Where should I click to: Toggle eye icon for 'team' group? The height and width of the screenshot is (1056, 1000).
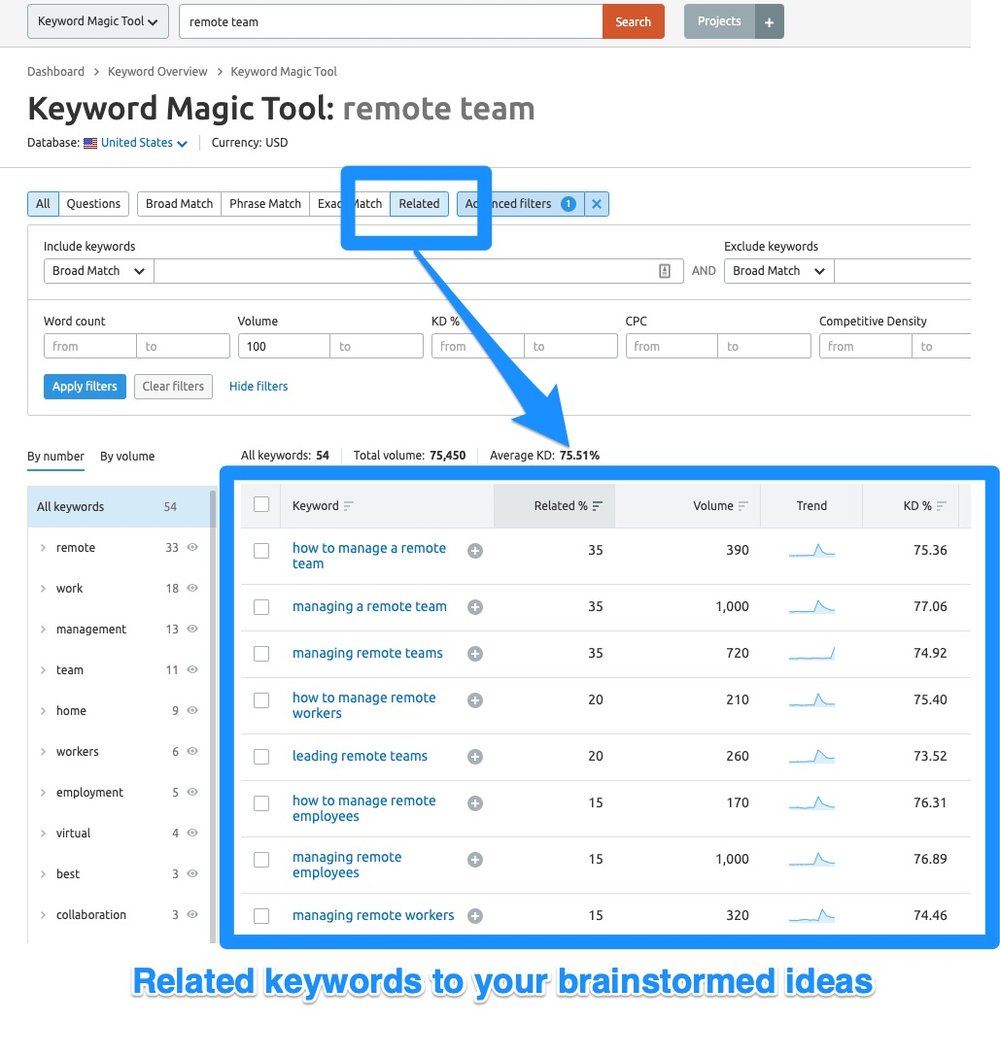coord(192,669)
